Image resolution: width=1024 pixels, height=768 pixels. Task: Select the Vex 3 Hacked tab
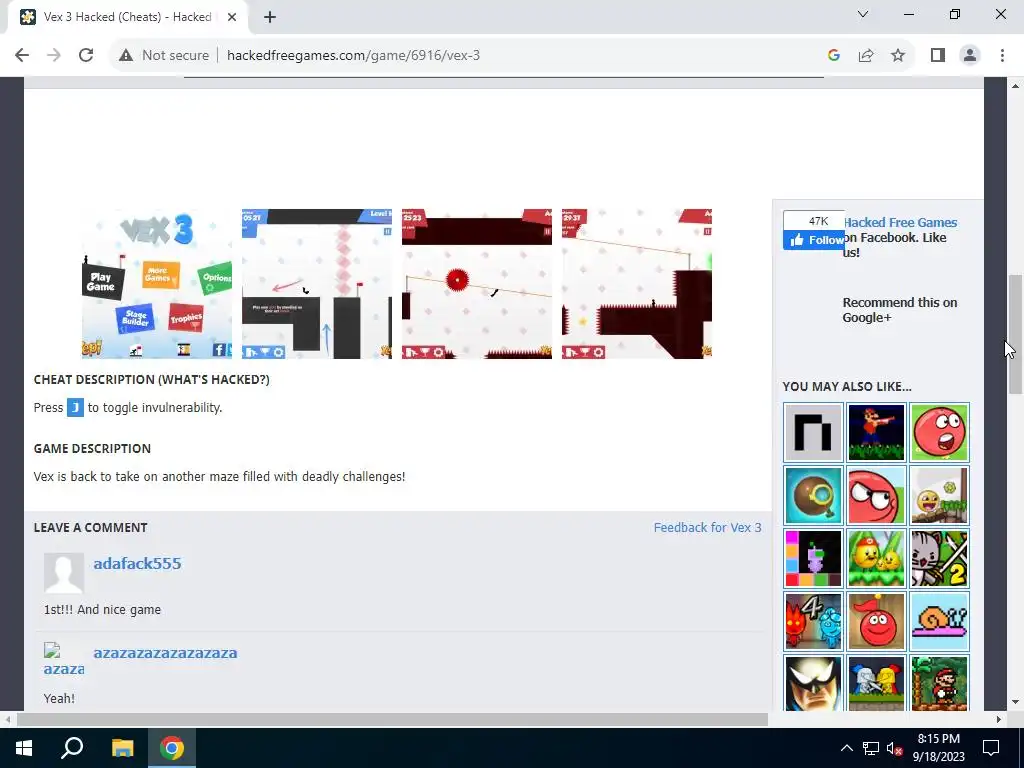click(x=127, y=17)
